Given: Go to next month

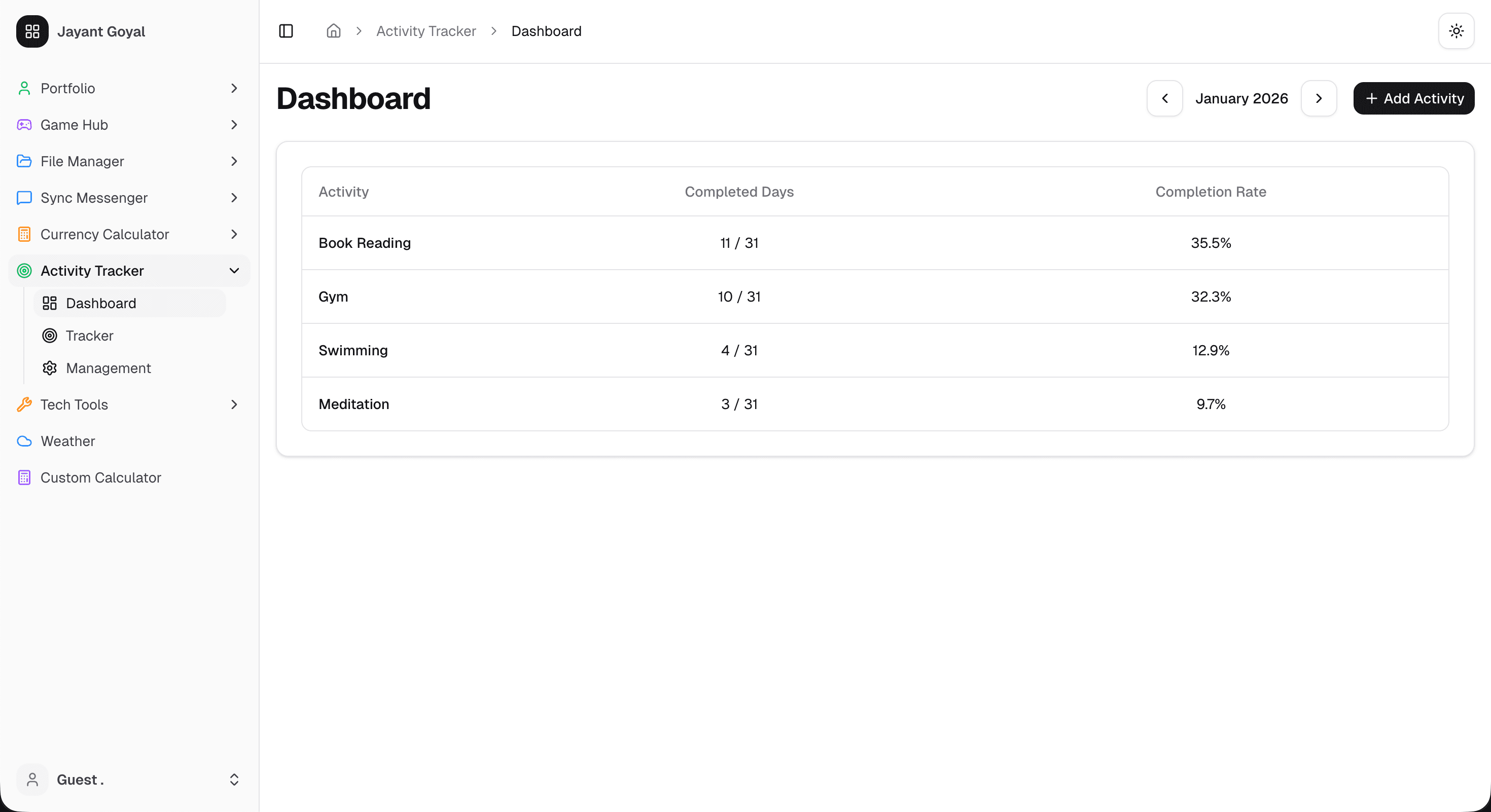Looking at the screenshot, I should pyautogui.click(x=1319, y=98).
